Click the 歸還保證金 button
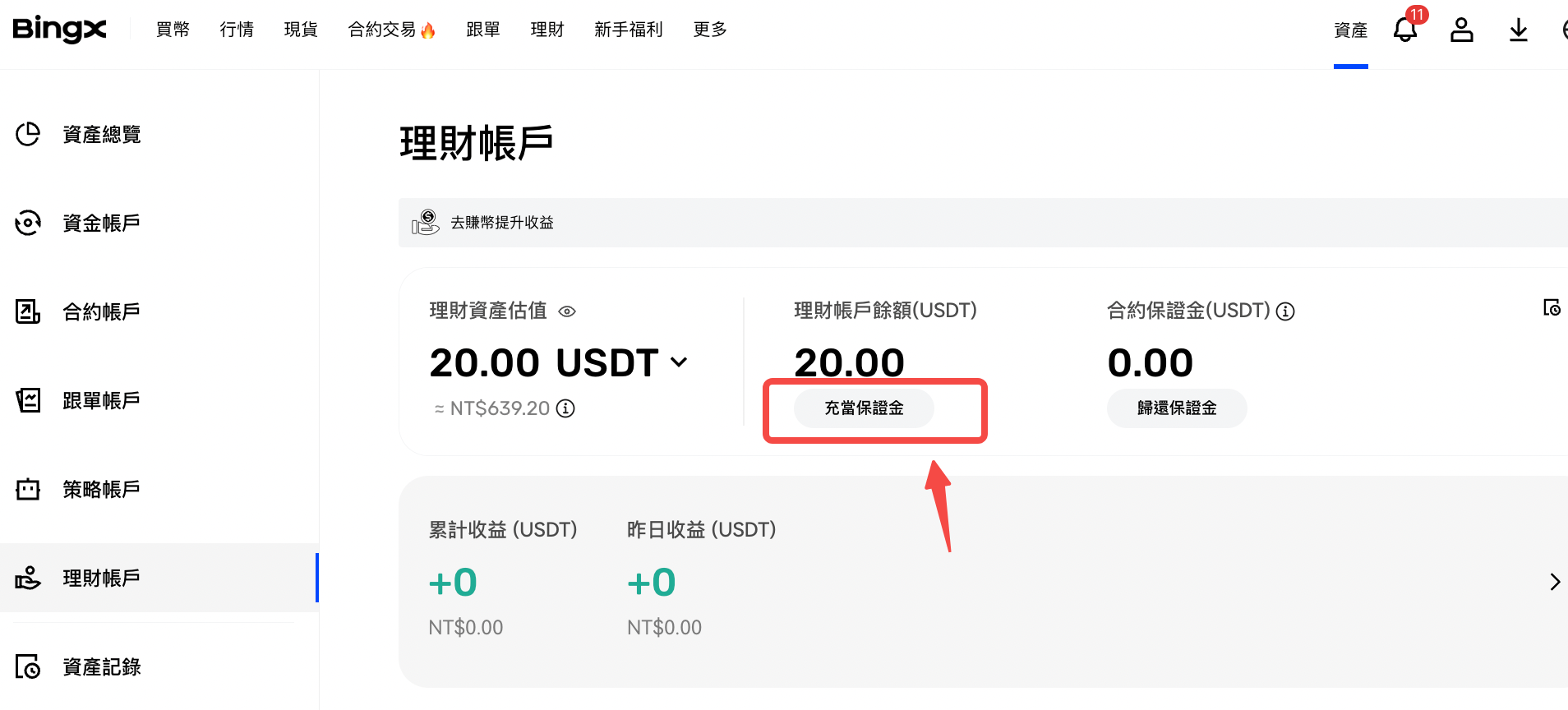Image resolution: width=1568 pixels, height=710 pixels. (x=1176, y=408)
